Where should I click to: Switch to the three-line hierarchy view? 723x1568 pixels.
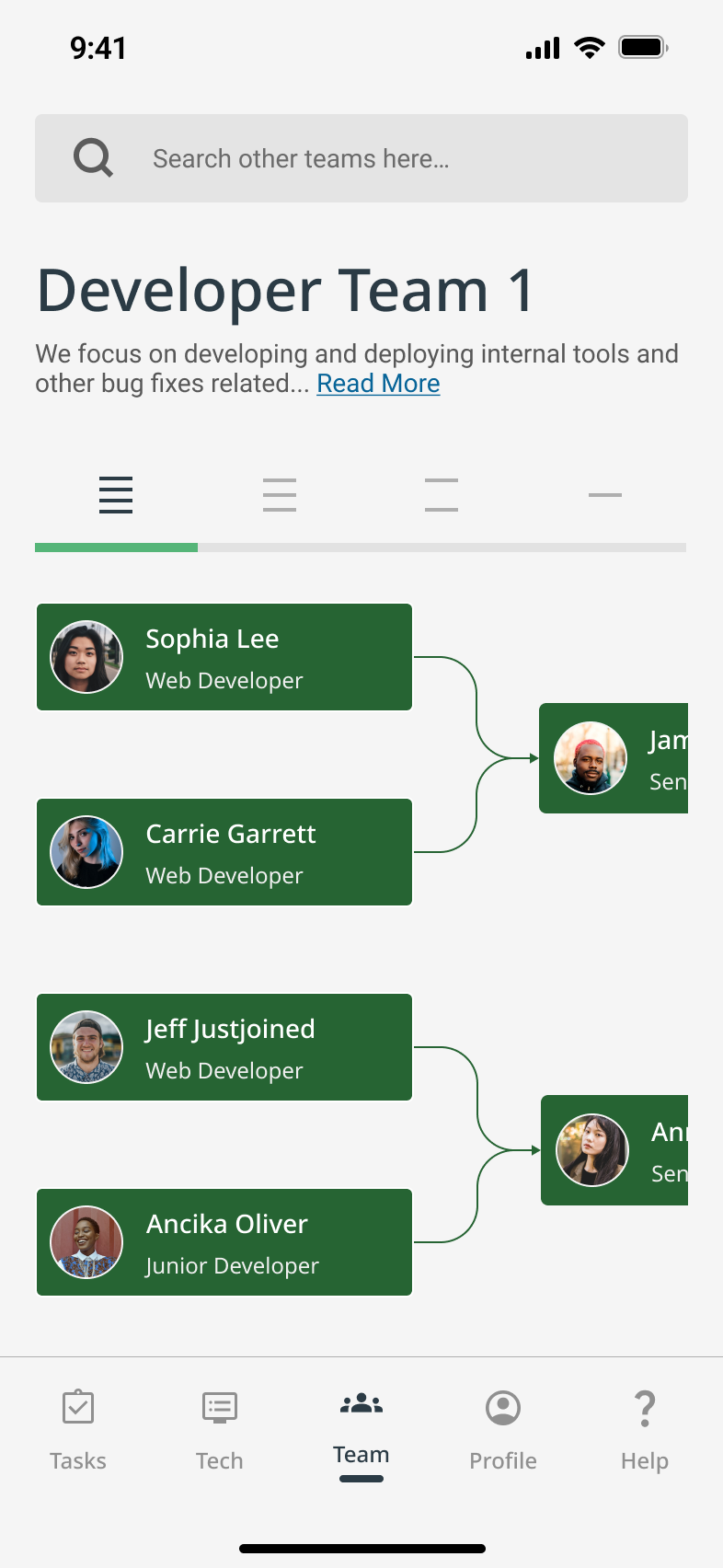(279, 494)
